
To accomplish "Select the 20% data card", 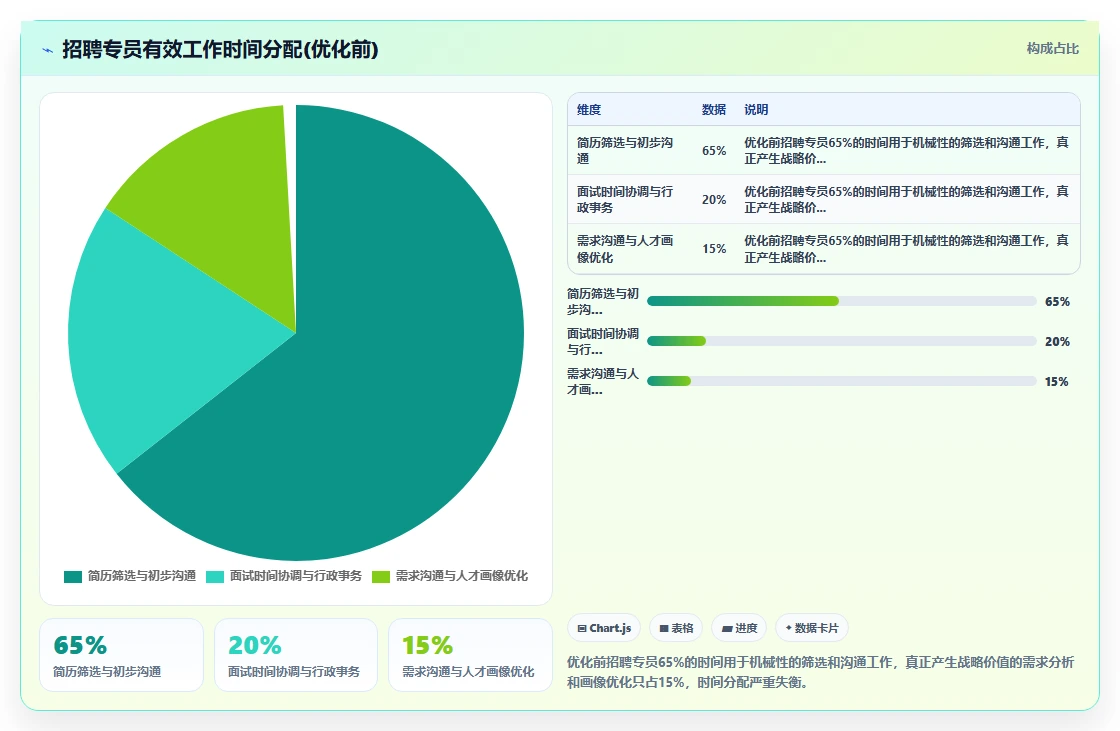I will pyautogui.click(x=296, y=655).
